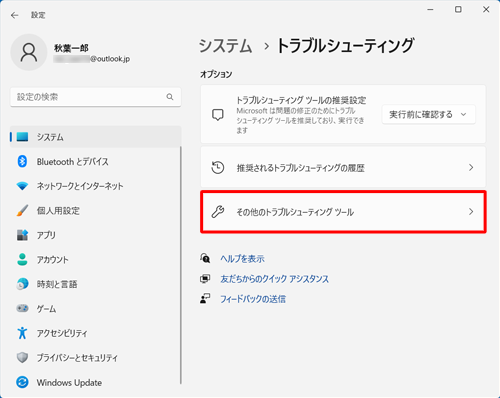Click the feedback person icon beside フィードバックの送信
Viewport: 500px width, 398px height.
point(205,298)
